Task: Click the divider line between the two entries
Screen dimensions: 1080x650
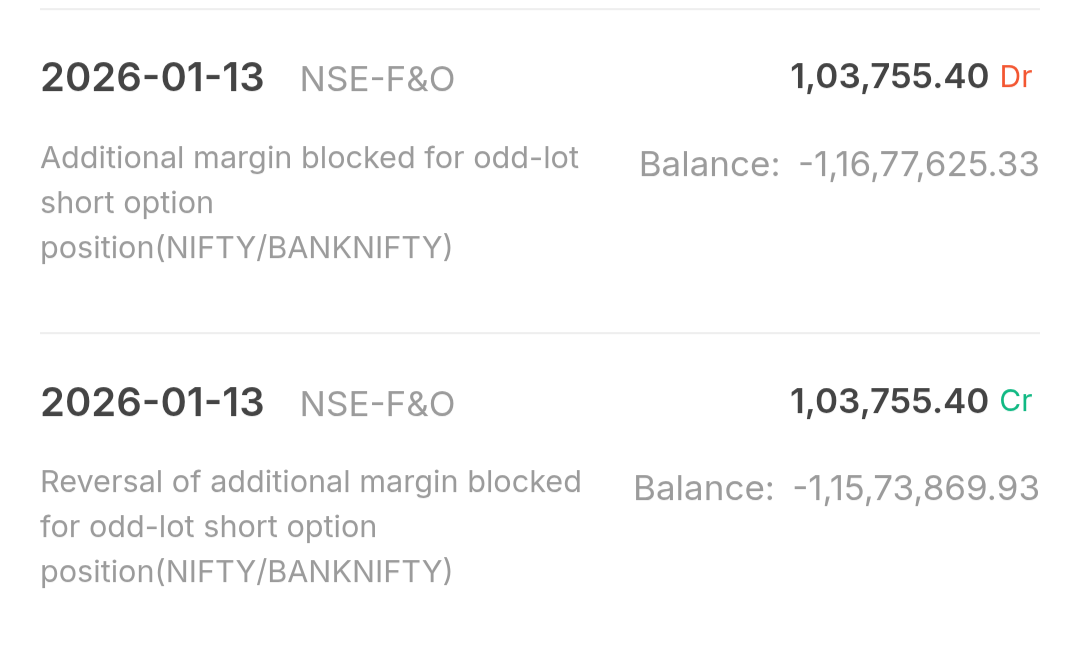Action: point(540,333)
